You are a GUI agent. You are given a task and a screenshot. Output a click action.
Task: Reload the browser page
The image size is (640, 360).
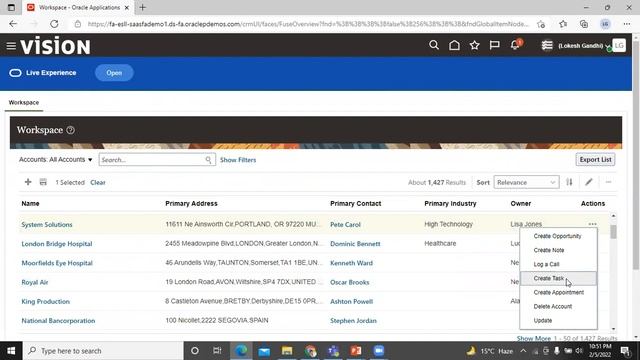pos(54,24)
